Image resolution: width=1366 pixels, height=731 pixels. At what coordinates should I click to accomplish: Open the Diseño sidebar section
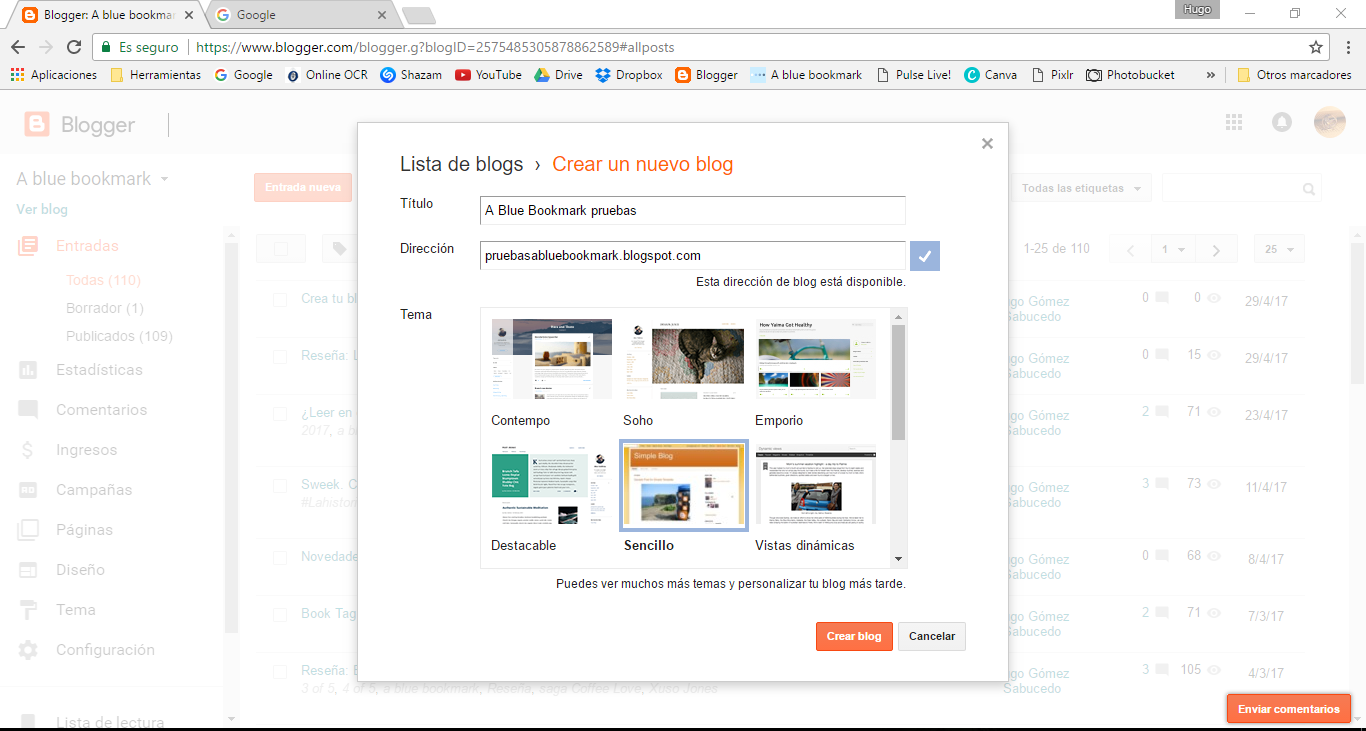click(x=80, y=570)
